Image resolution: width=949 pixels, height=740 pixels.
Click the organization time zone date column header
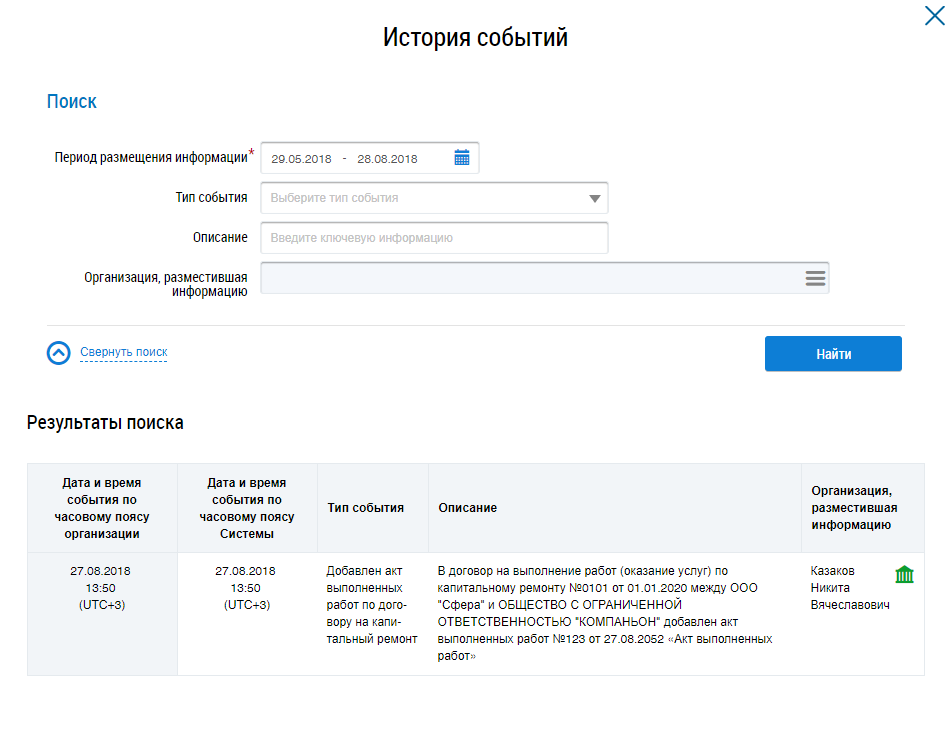click(x=101, y=508)
